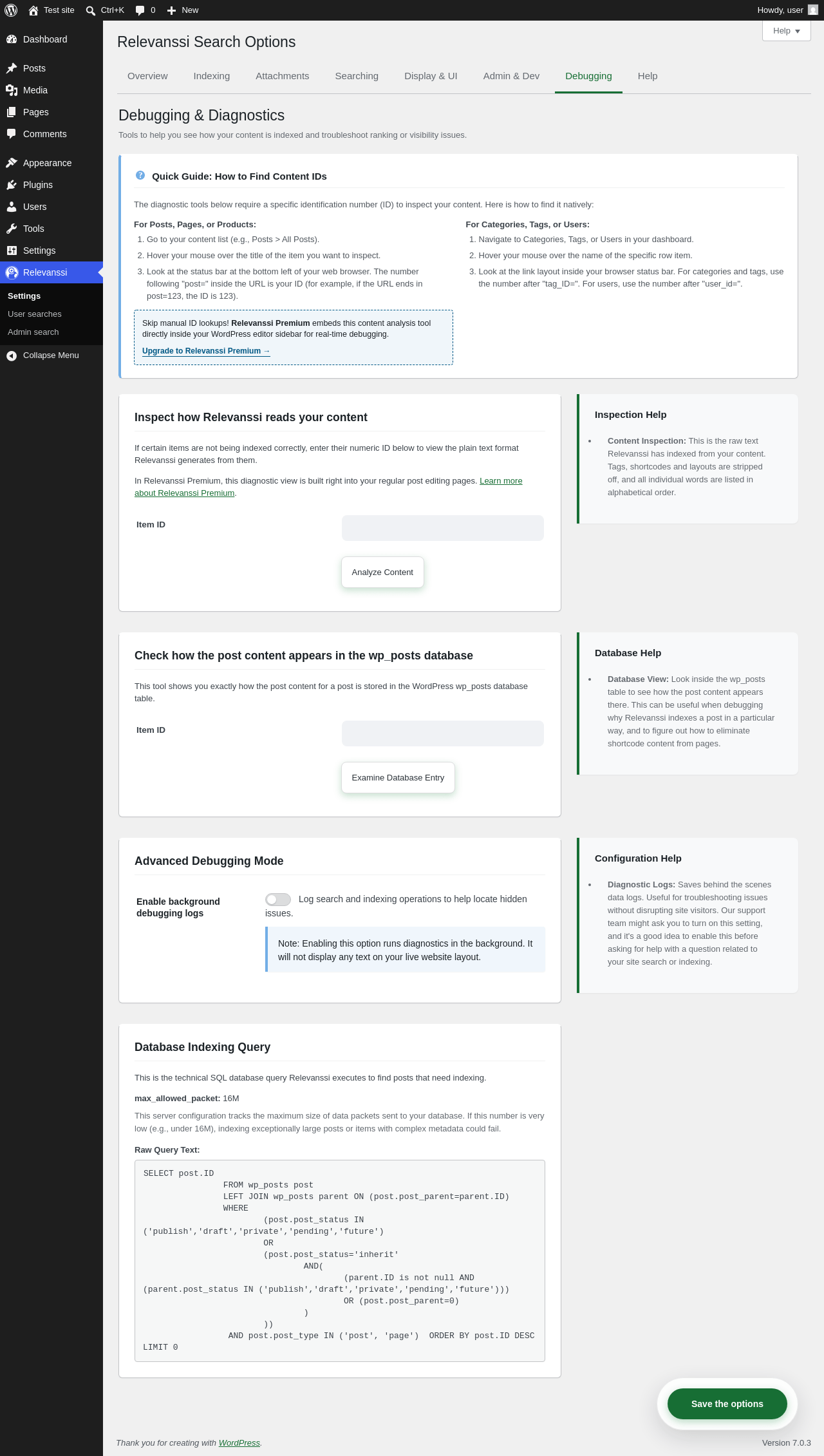This screenshot has height=1456, width=824.
Task: Focus the content inspection Item ID field
Action: [x=443, y=528]
